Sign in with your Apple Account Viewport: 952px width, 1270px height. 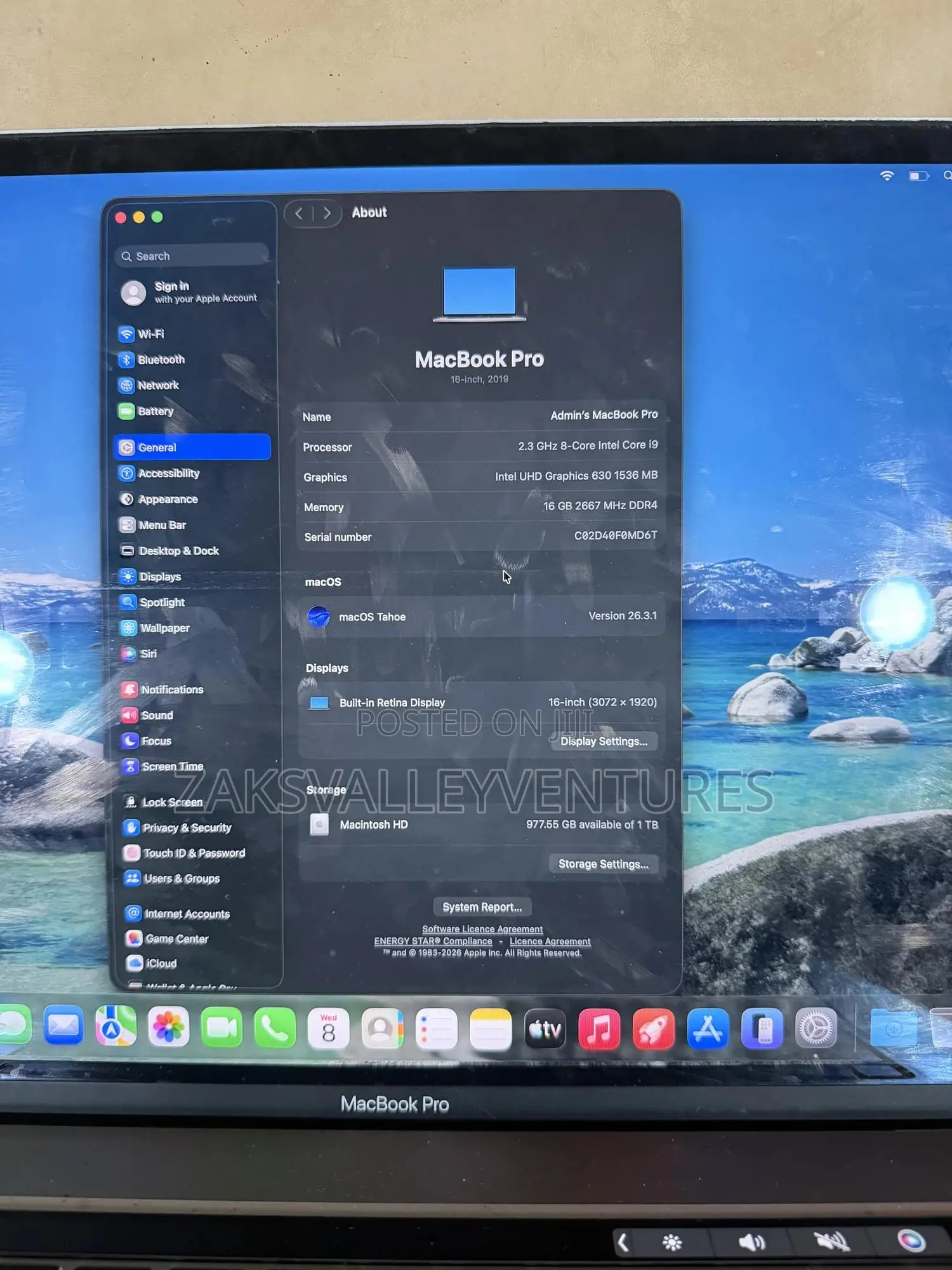coord(189,292)
